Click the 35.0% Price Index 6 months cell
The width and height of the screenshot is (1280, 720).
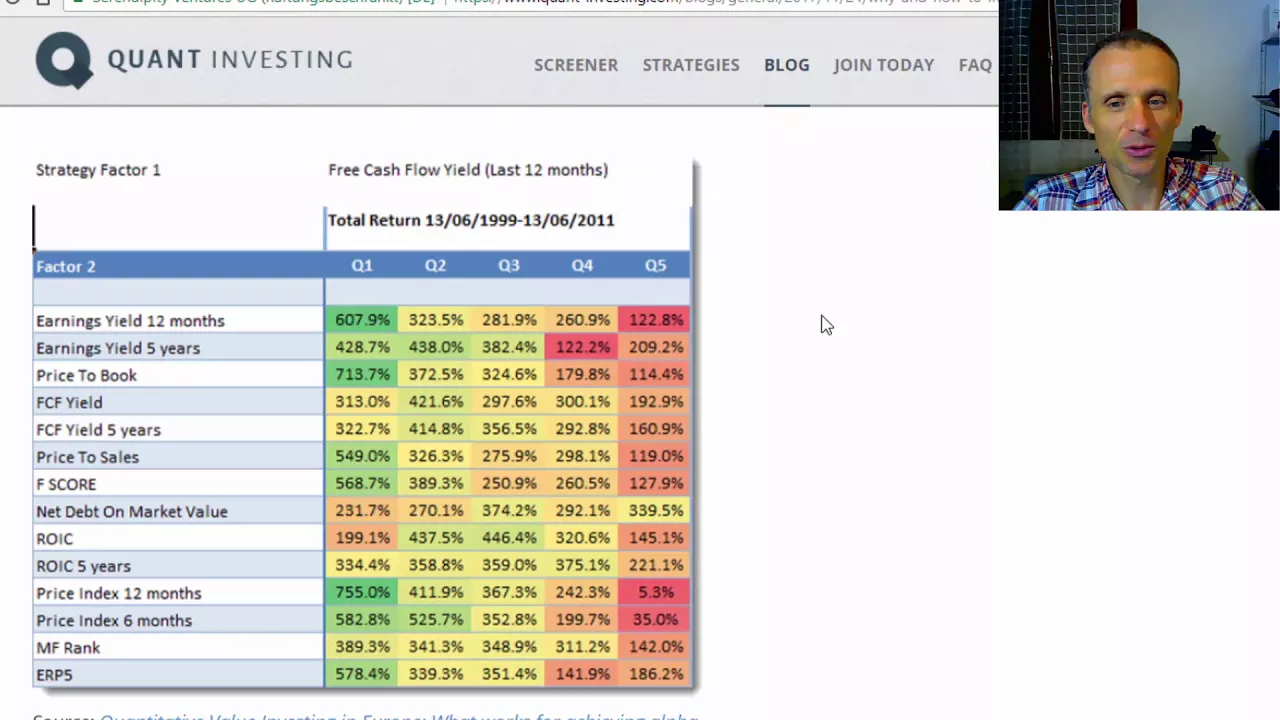click(x=655, y=619)
